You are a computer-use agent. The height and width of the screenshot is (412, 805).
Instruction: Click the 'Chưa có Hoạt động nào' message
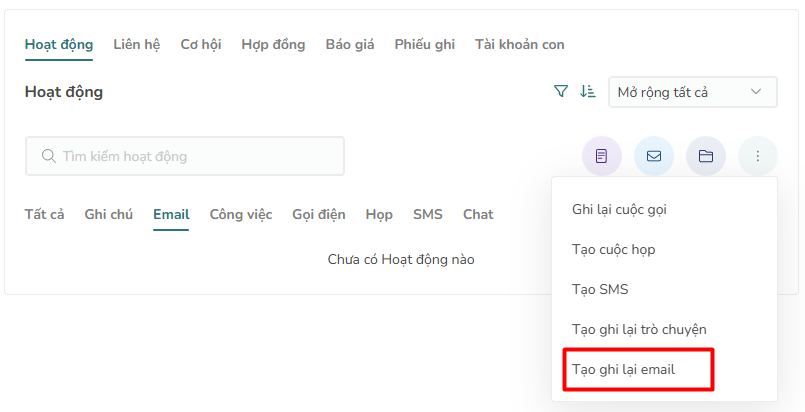(x=401, y=260)
